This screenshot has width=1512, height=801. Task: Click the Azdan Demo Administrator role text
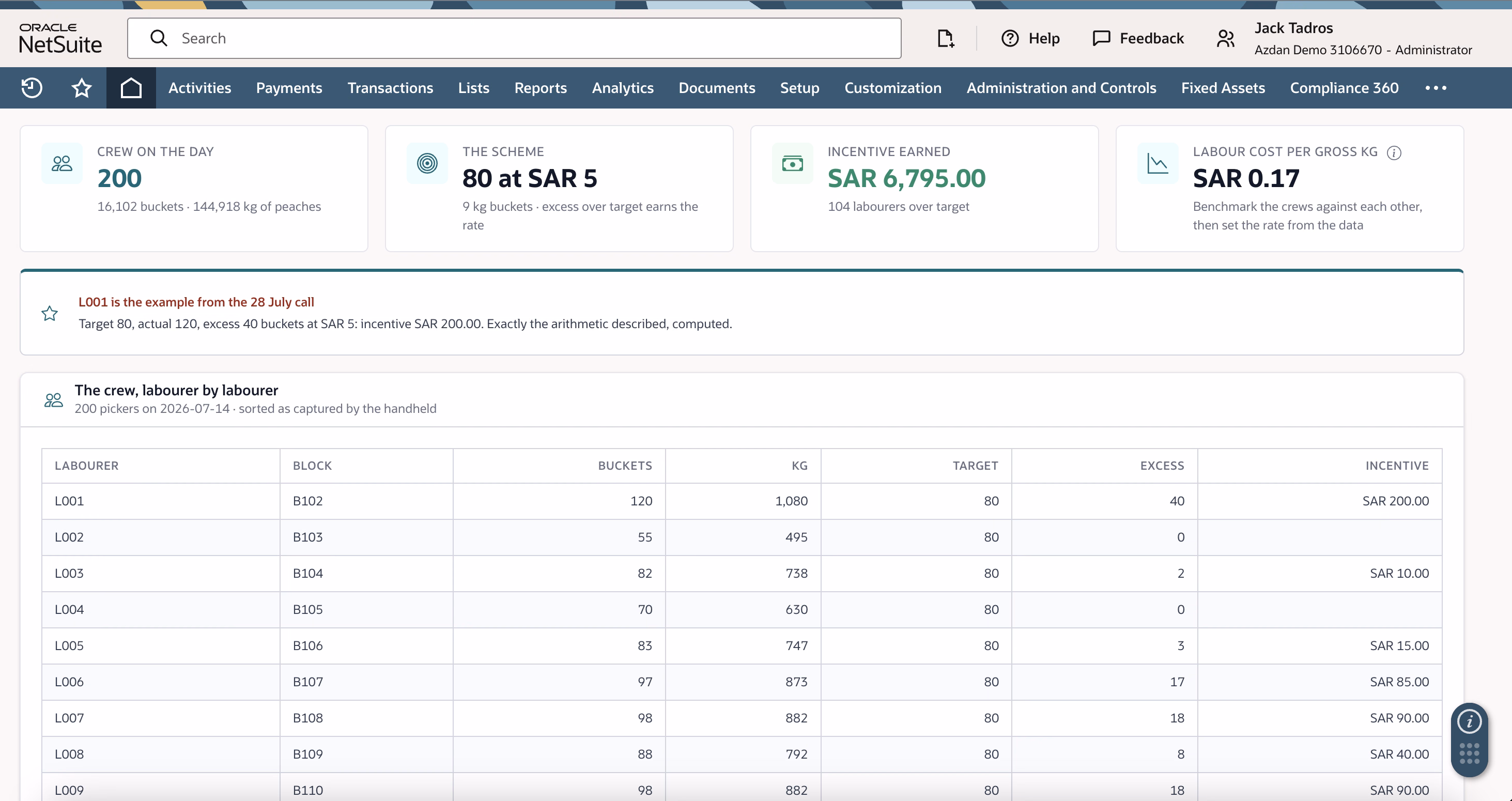1363,50
